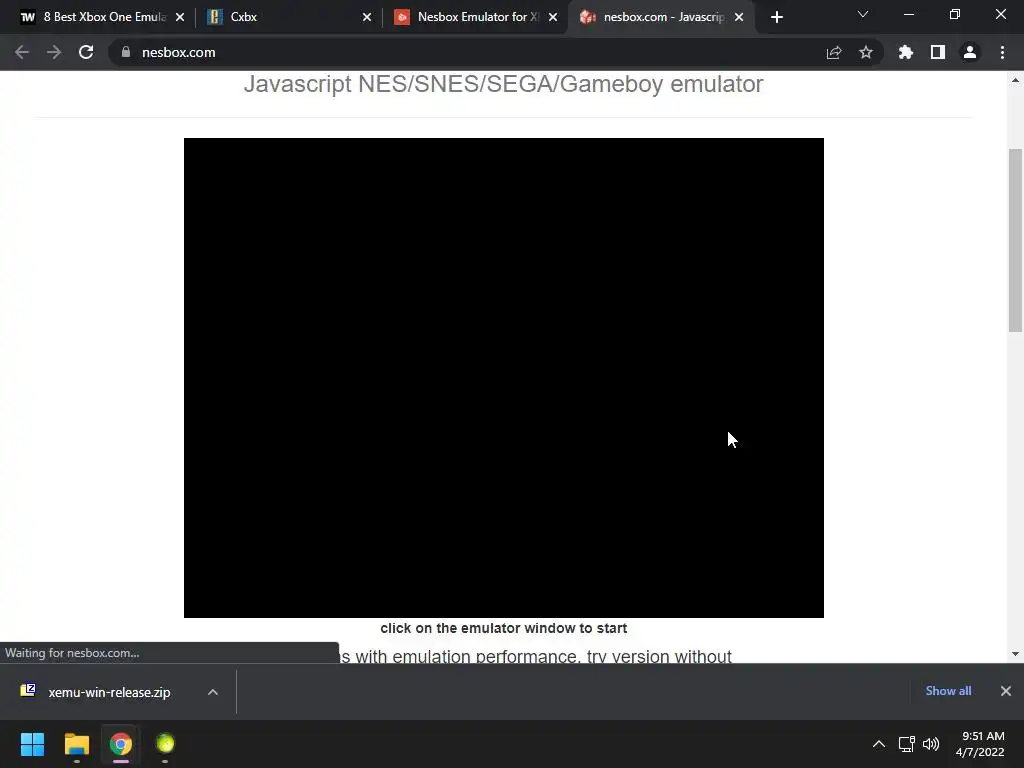Restore down the Chrome window
1024x768 pixels.
(955, 14)
